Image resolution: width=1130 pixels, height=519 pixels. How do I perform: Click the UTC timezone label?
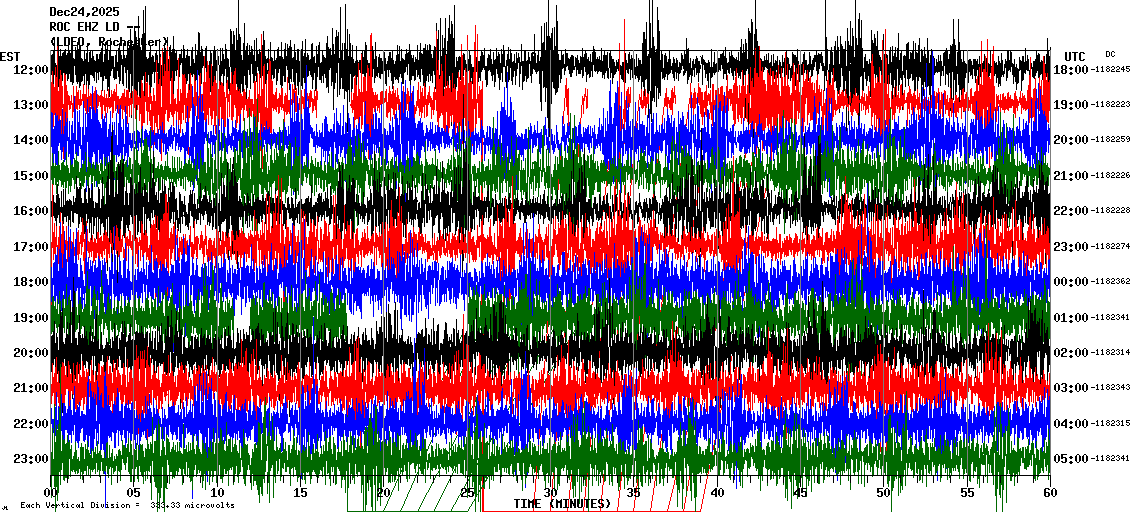[1075, 56]
